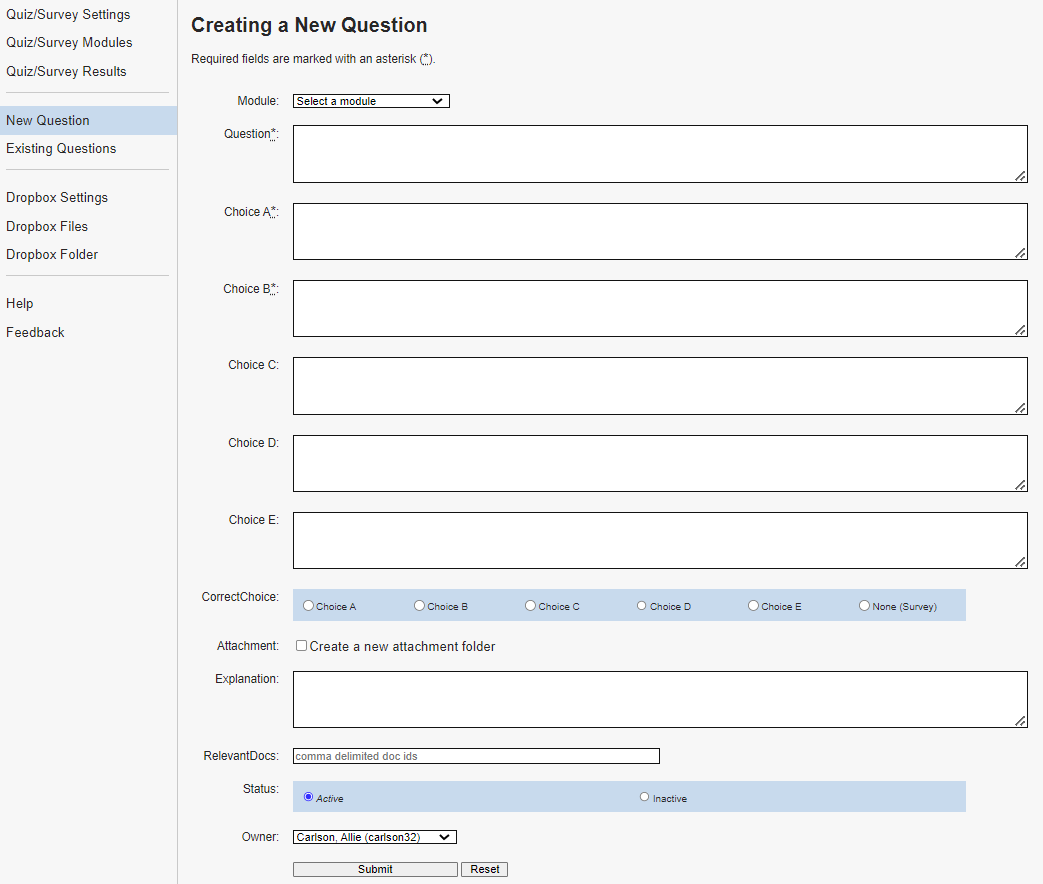Viewport: 1043px width, 884px height.
Task: Open Dropbox Settings
Action: [57, 198]
